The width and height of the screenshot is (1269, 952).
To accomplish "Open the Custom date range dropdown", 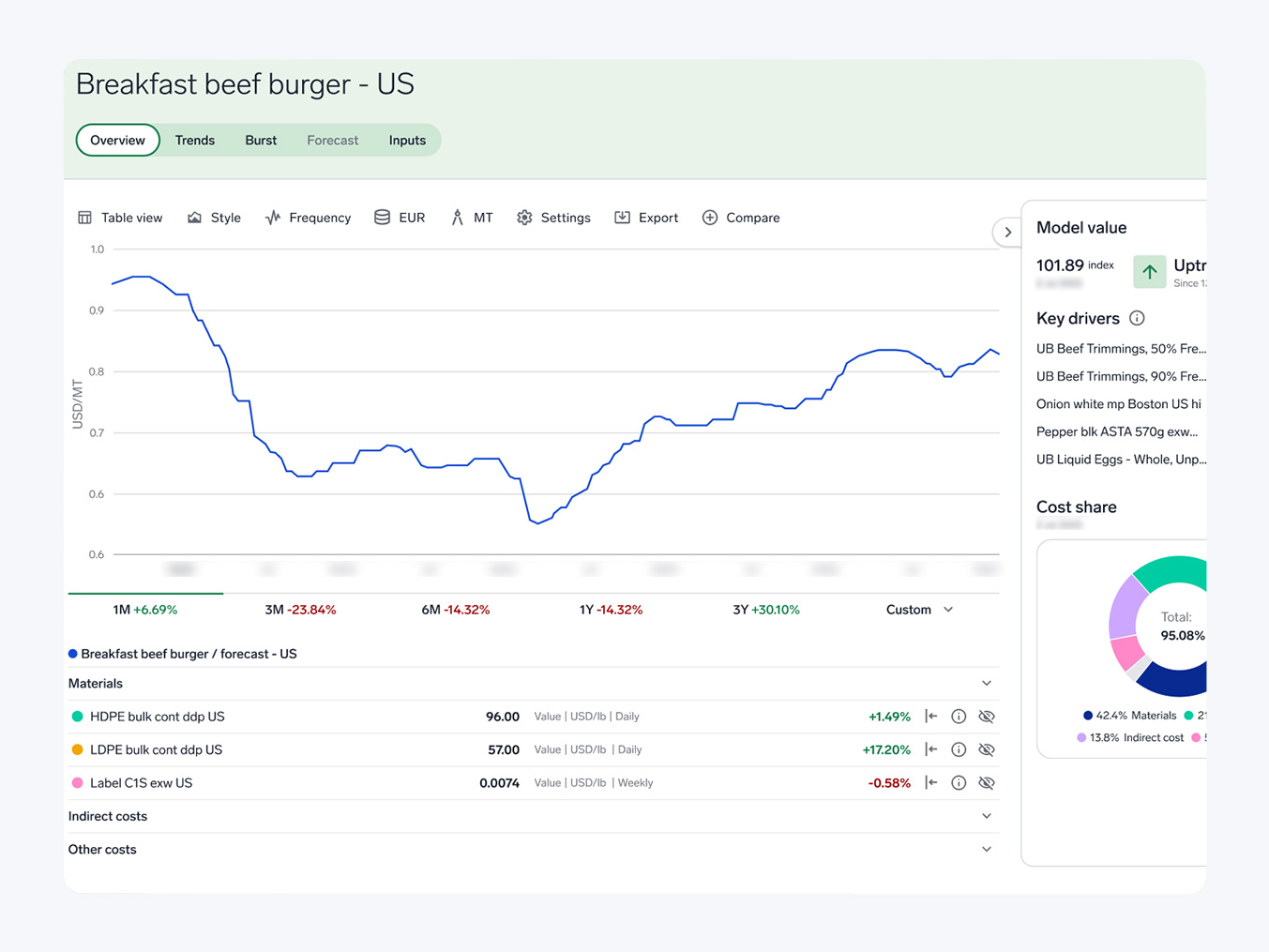I will click(919, 610).
